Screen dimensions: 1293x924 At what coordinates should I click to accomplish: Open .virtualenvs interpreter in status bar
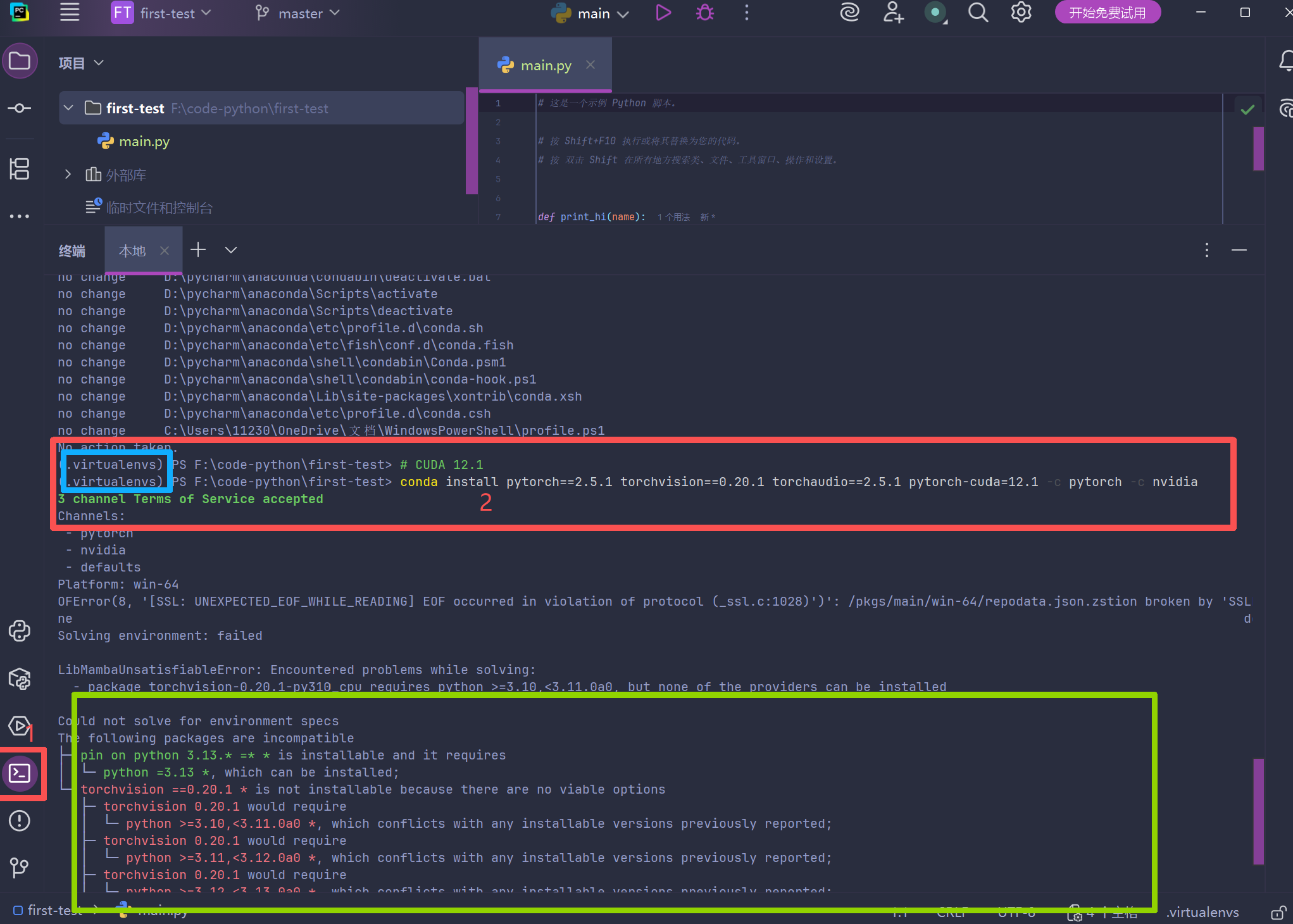pyautogui.click(x=1202, y=912)
